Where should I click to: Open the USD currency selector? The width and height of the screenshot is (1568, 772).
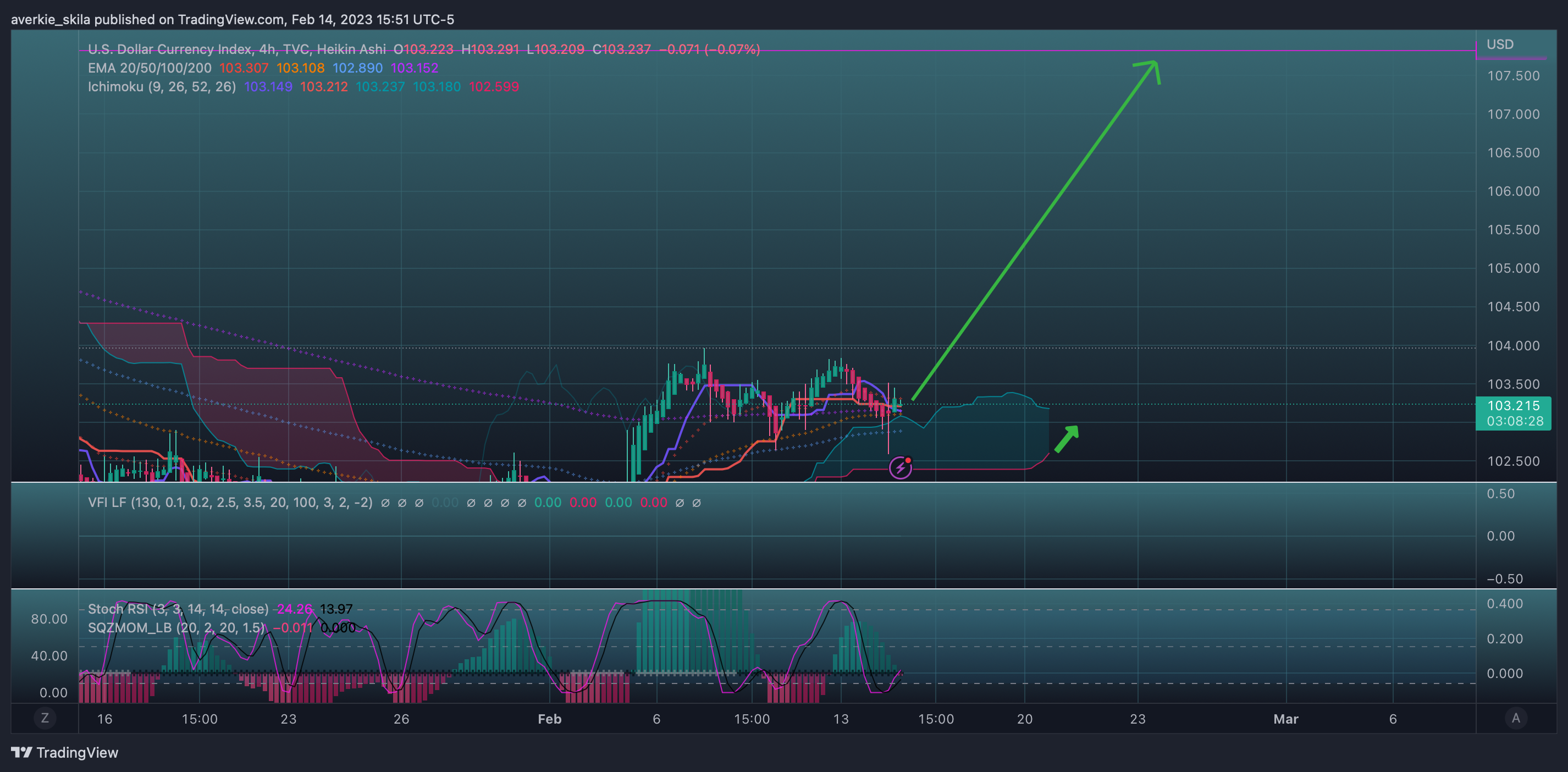(x=1499, y=45)
